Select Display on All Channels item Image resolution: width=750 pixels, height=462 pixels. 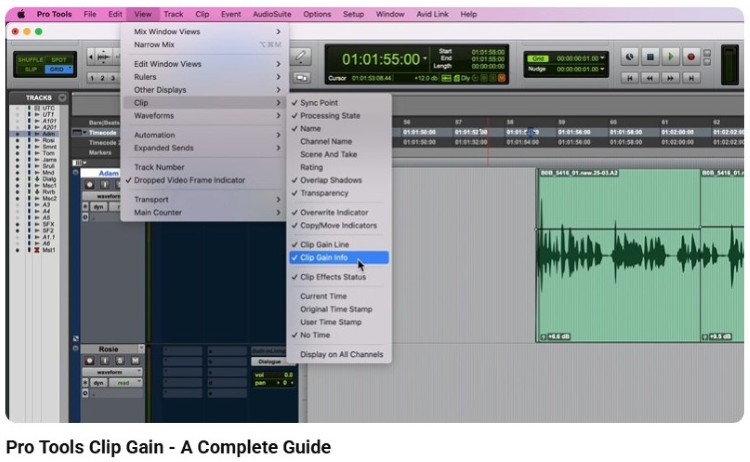(339, 354)
